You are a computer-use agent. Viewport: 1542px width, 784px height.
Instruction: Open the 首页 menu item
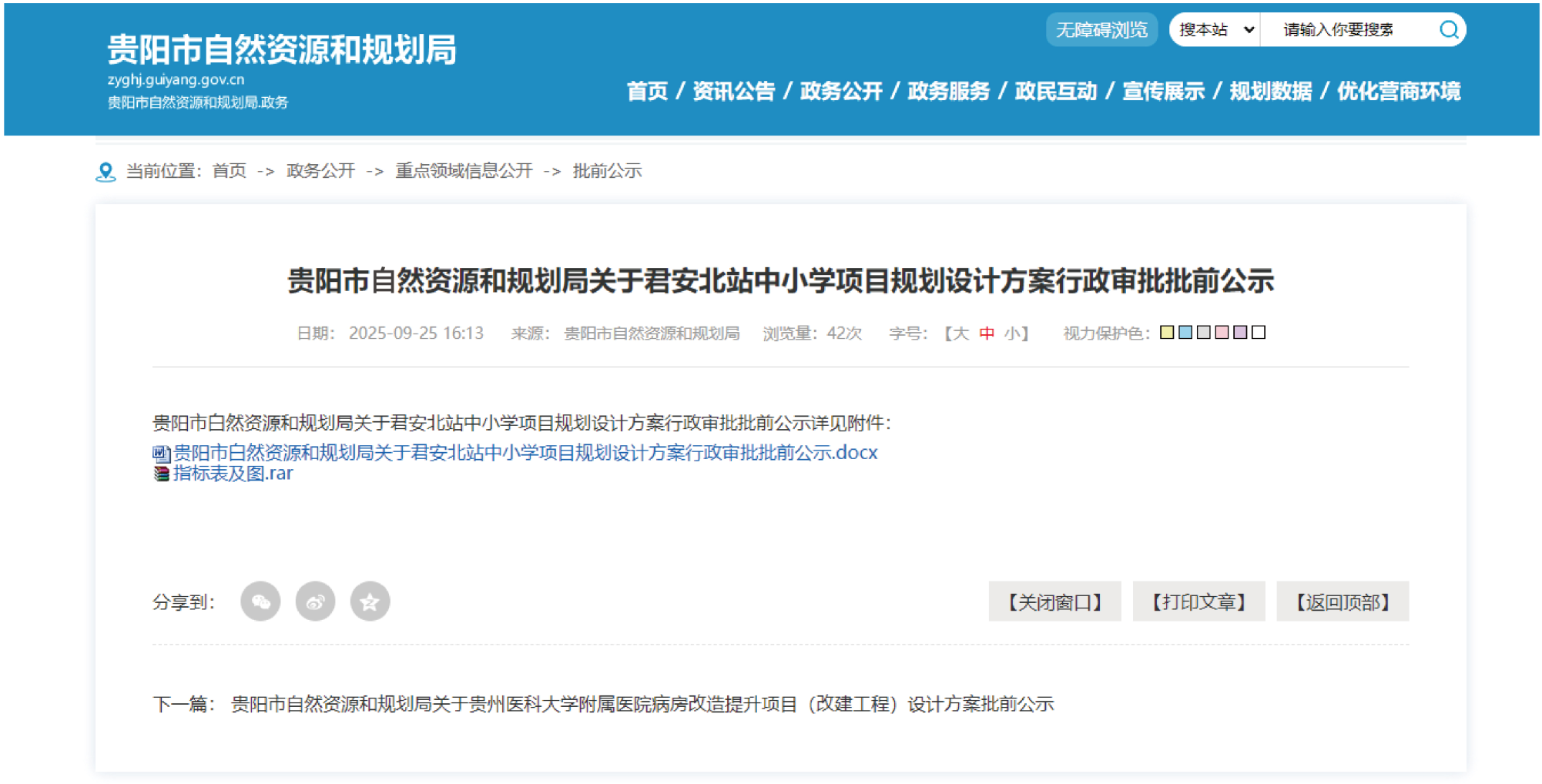tap(648, 91)
